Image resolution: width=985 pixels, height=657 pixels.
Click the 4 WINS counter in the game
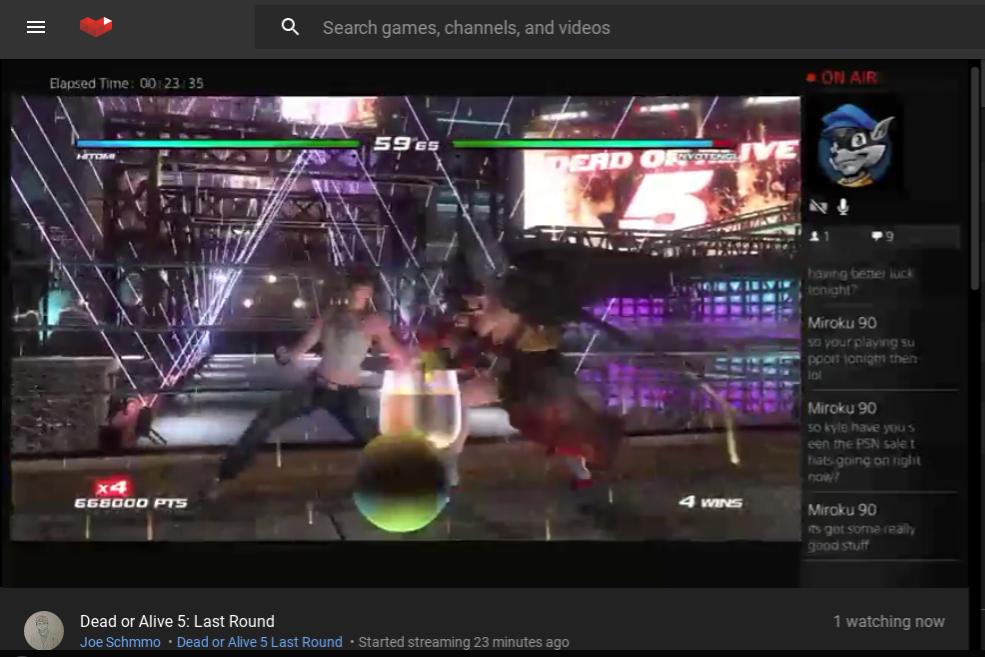[710, 502]
